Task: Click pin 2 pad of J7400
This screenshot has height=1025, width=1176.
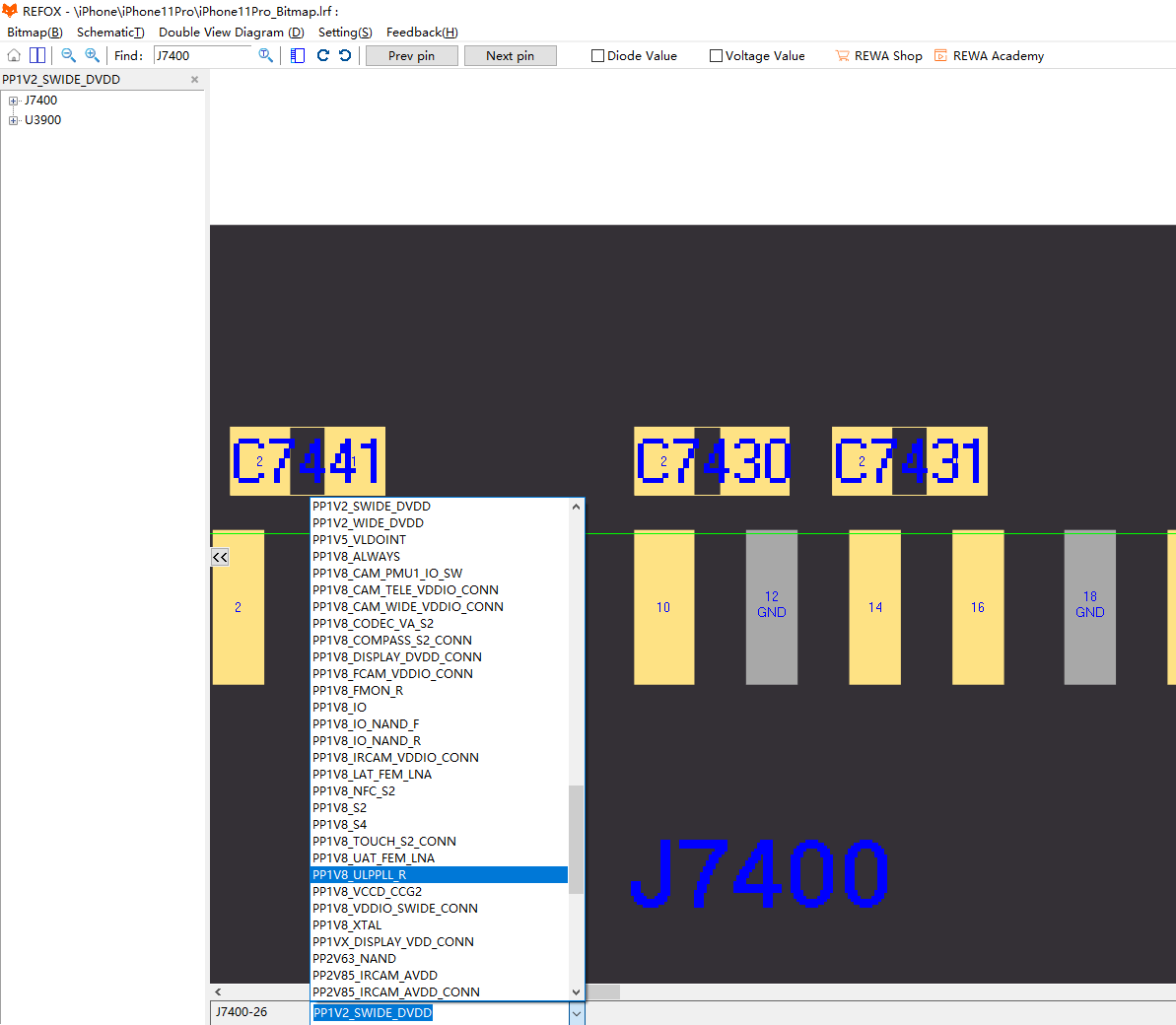Action: click(238, 607)
